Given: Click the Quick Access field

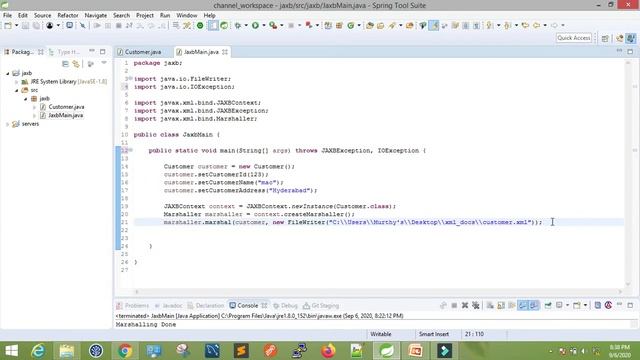Looking at the screenshot, I should coord(573,38).
